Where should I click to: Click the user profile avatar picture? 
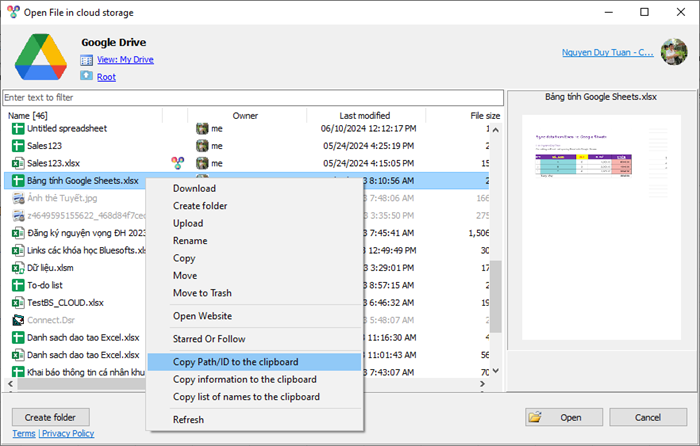tap(674, 52)
